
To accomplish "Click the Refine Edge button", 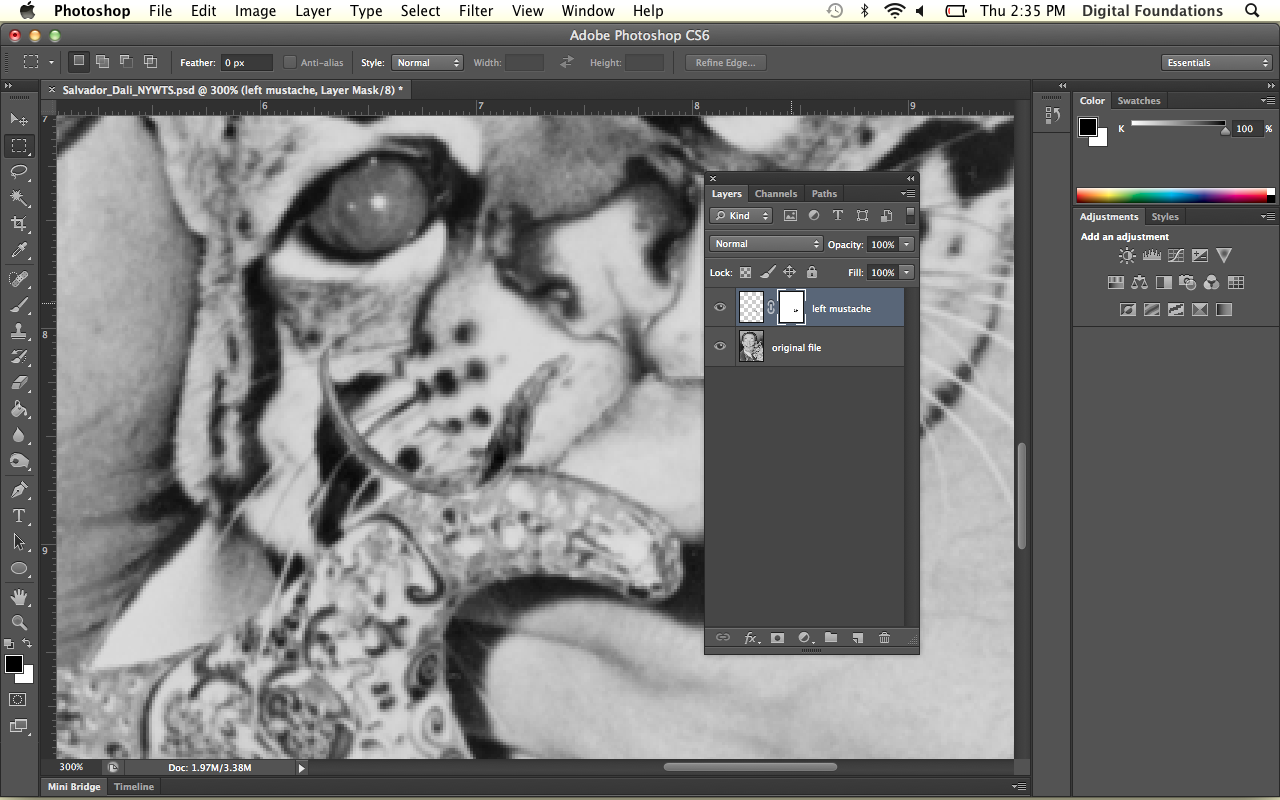I will [725, 63].
